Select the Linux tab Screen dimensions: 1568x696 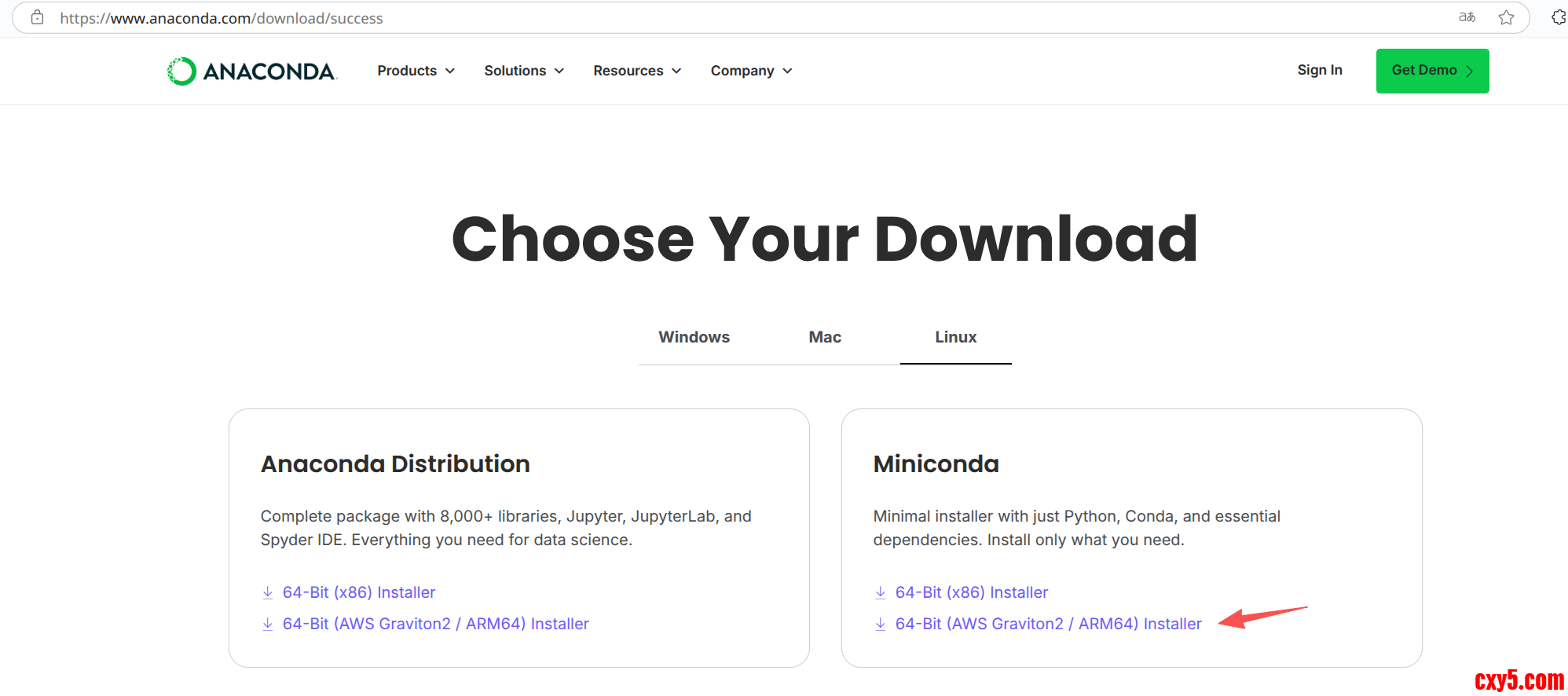click(x=956, y=337)
